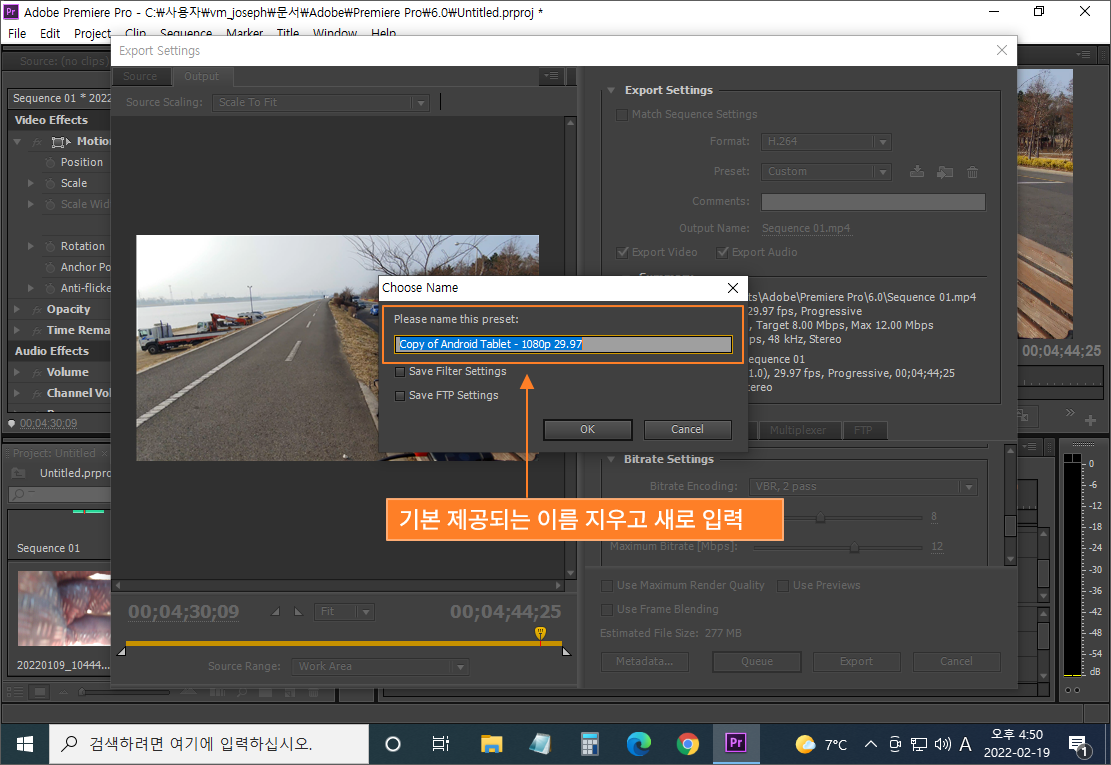Send the export to Queue
Screen dimensions: 1111x765
pos(756,661)
